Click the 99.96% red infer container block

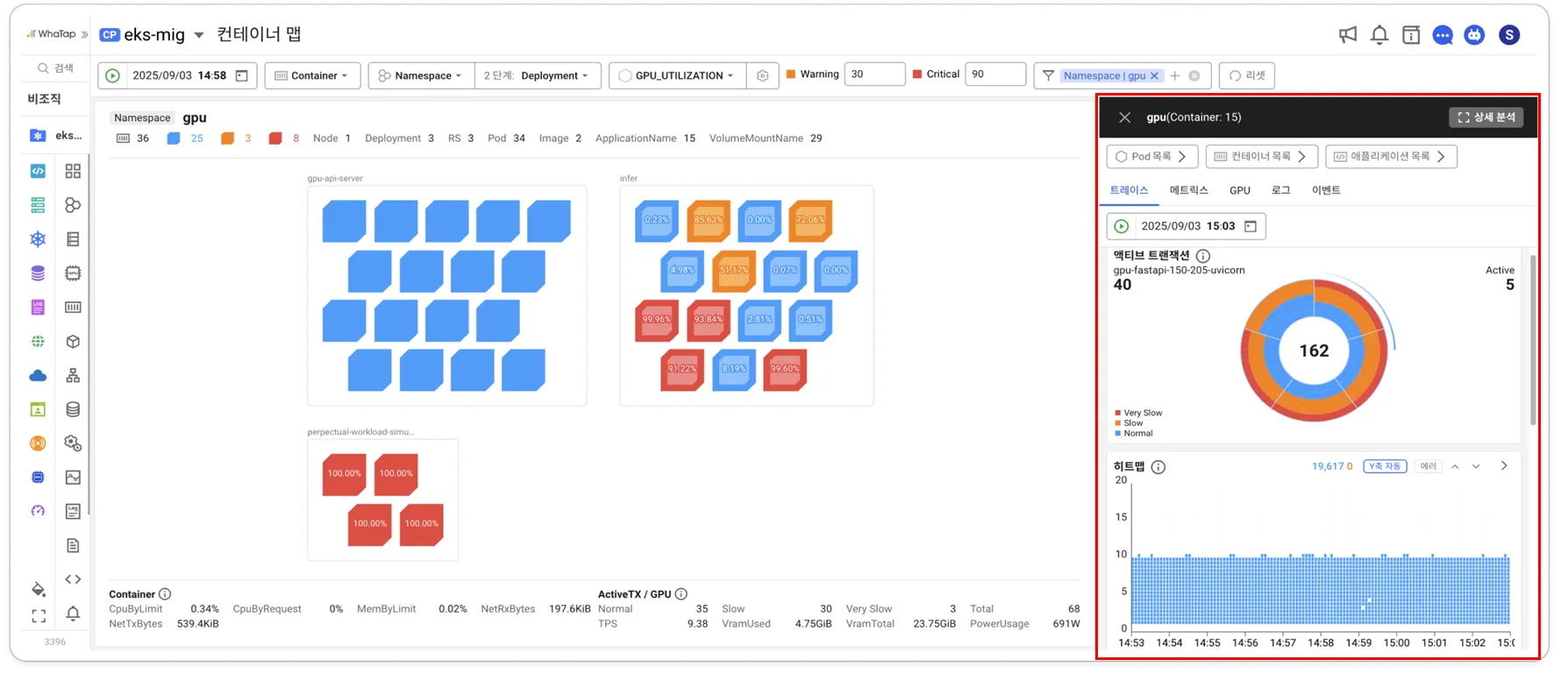coord(657,320)
